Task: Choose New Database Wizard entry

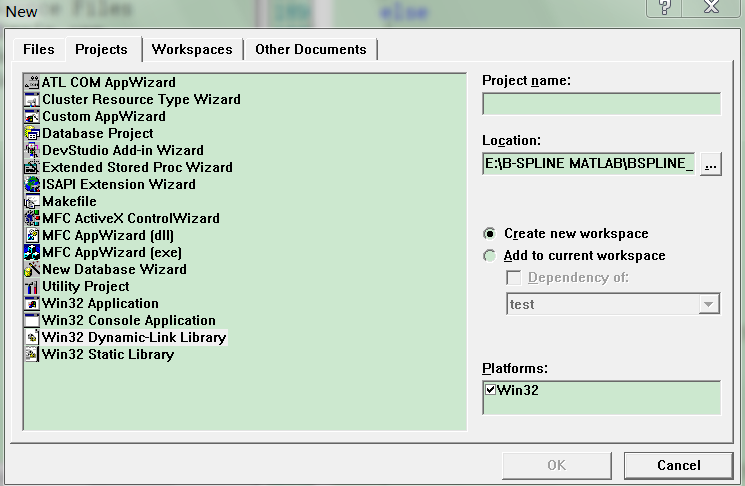Action: tap(114, 269)
